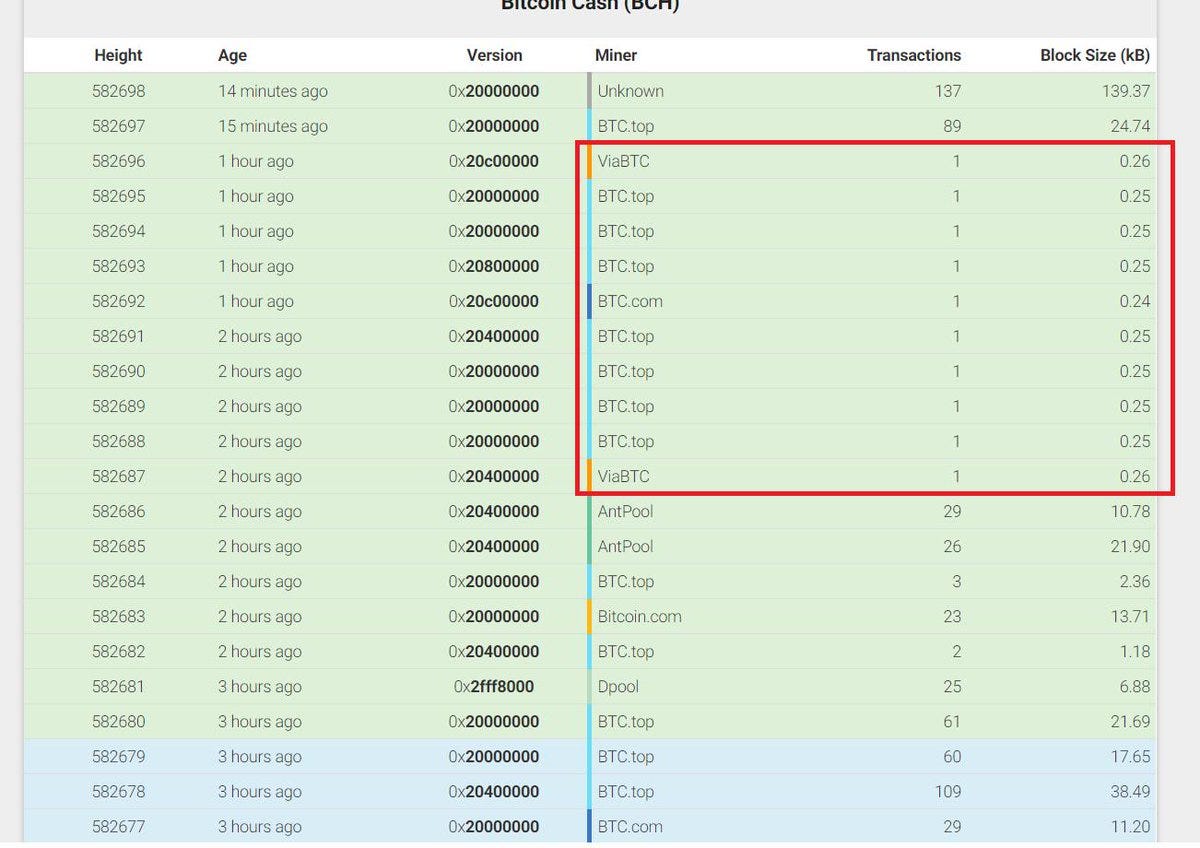
Task: Open block height 582692
Action: (118, 301)
